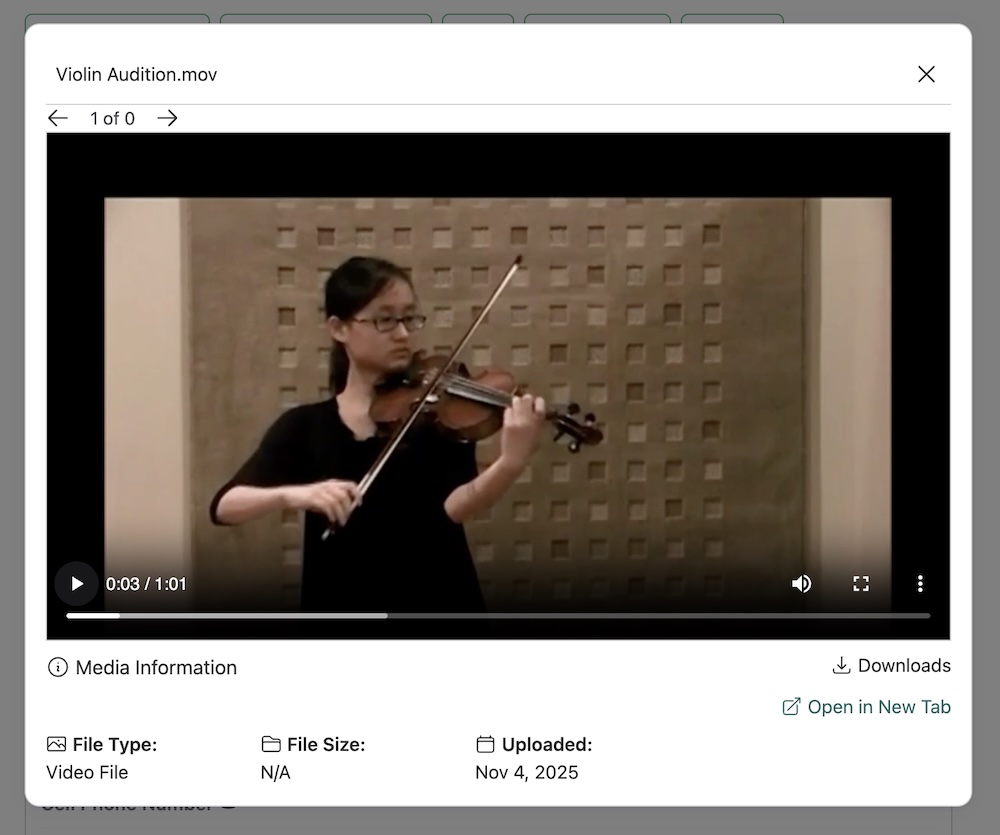Click the Uploaded calendar icon
The height and width of the screenshot is (835, 1000).
(485, 744)
